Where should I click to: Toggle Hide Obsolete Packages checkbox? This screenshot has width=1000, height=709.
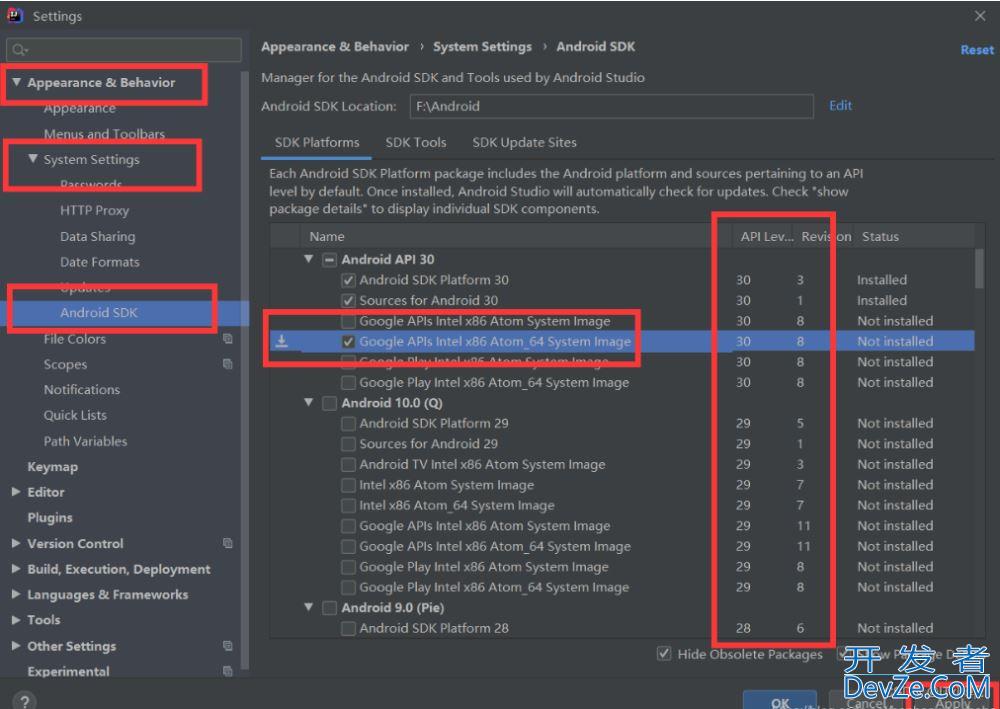(x=664, y=654)
